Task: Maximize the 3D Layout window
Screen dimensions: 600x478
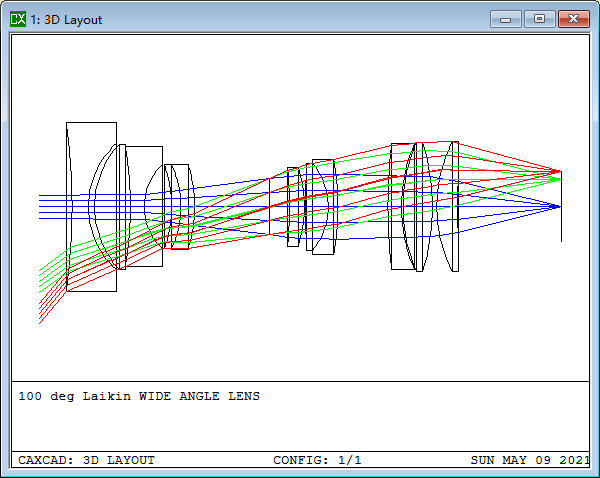Action: coord(540,19)
